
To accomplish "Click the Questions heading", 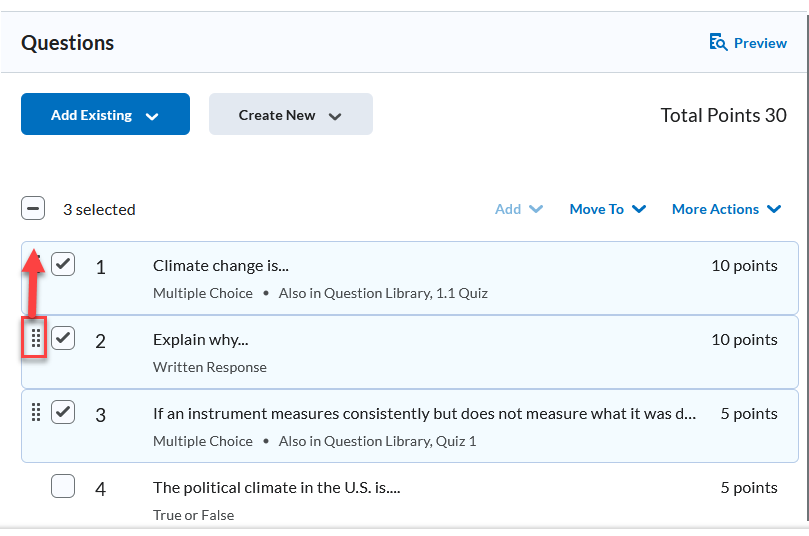I will (68, 43).
